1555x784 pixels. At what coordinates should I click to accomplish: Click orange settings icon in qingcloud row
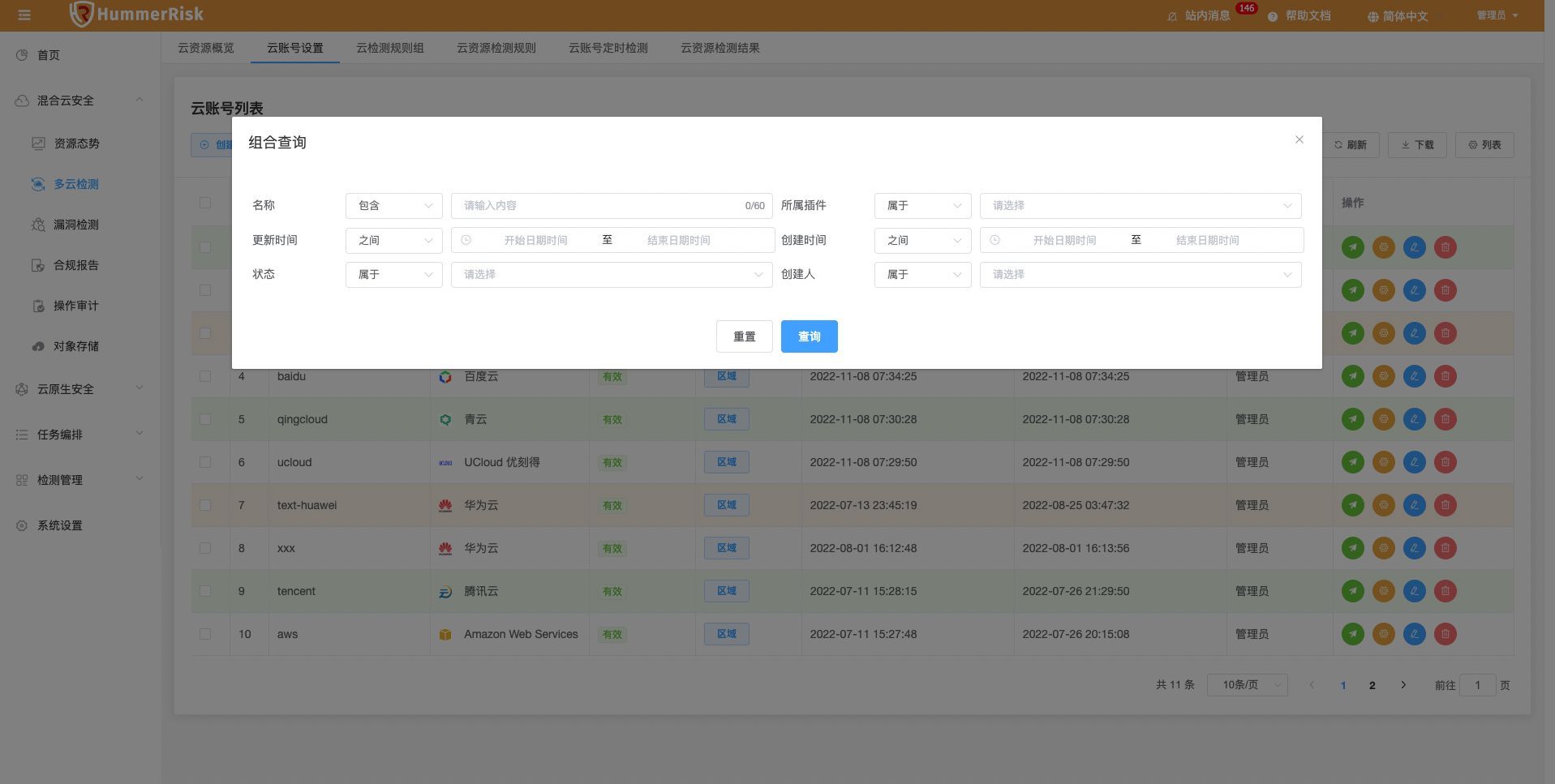pyautogui.click(x=1384, y=419)
